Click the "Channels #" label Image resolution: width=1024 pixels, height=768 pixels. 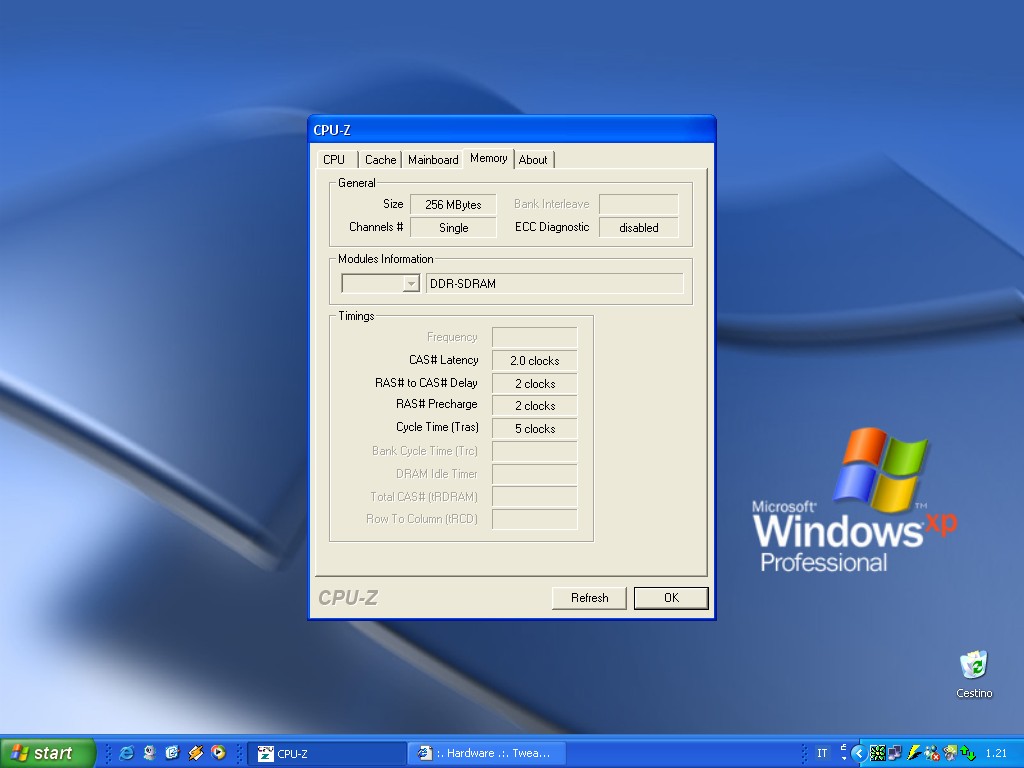376,227
